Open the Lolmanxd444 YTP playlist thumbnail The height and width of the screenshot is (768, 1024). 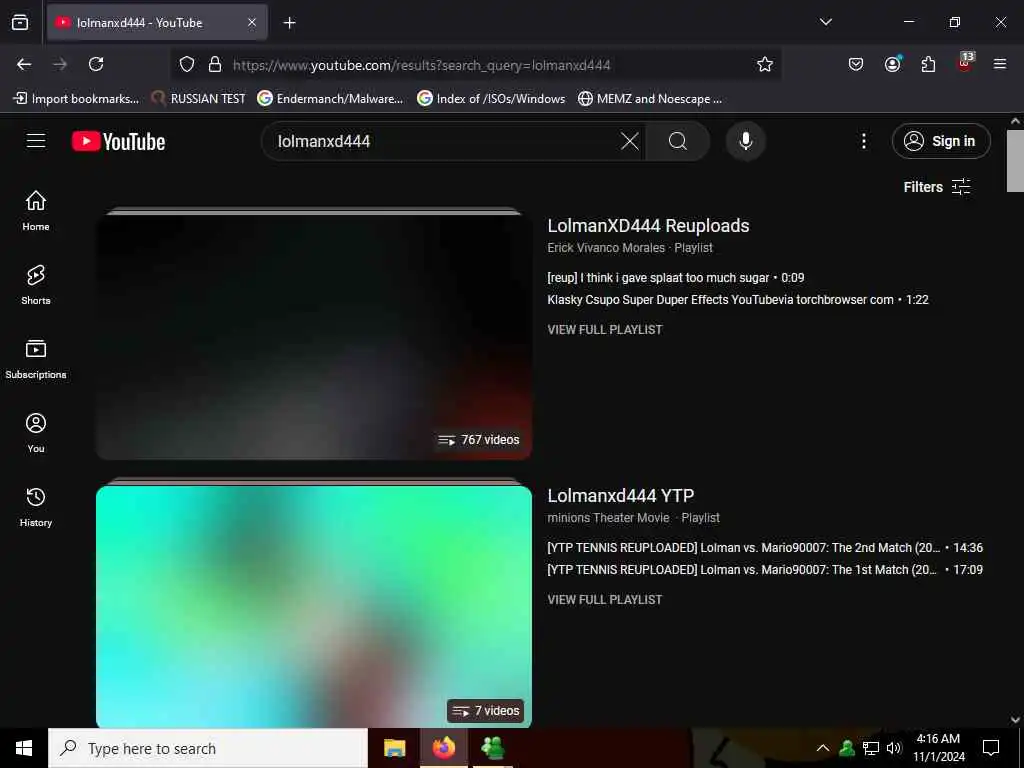pyautogui.click(x=314, y=604)
